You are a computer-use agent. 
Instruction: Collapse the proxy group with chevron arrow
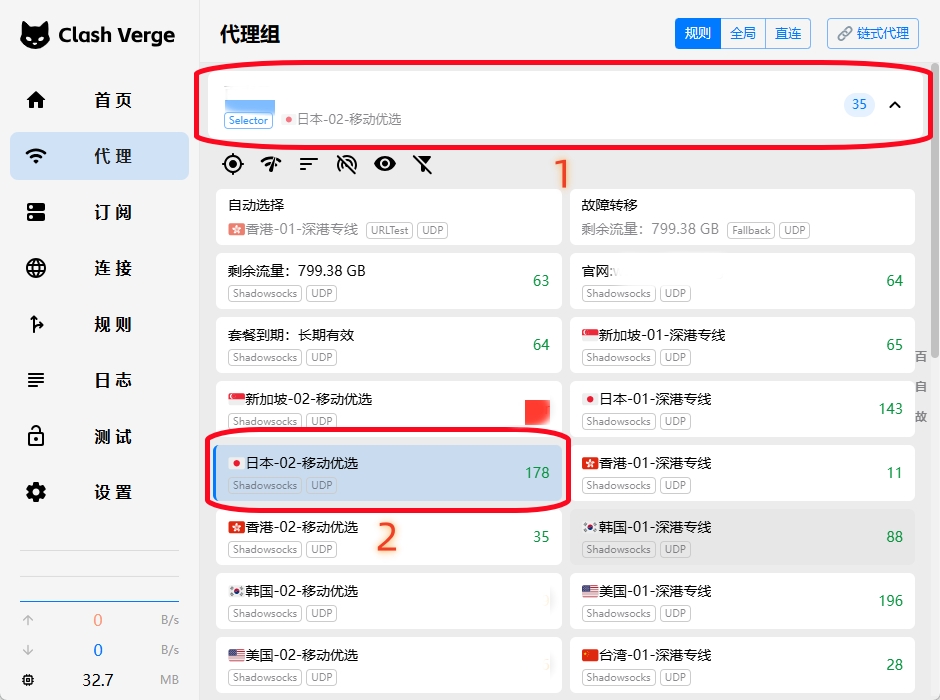coord(895,105)
